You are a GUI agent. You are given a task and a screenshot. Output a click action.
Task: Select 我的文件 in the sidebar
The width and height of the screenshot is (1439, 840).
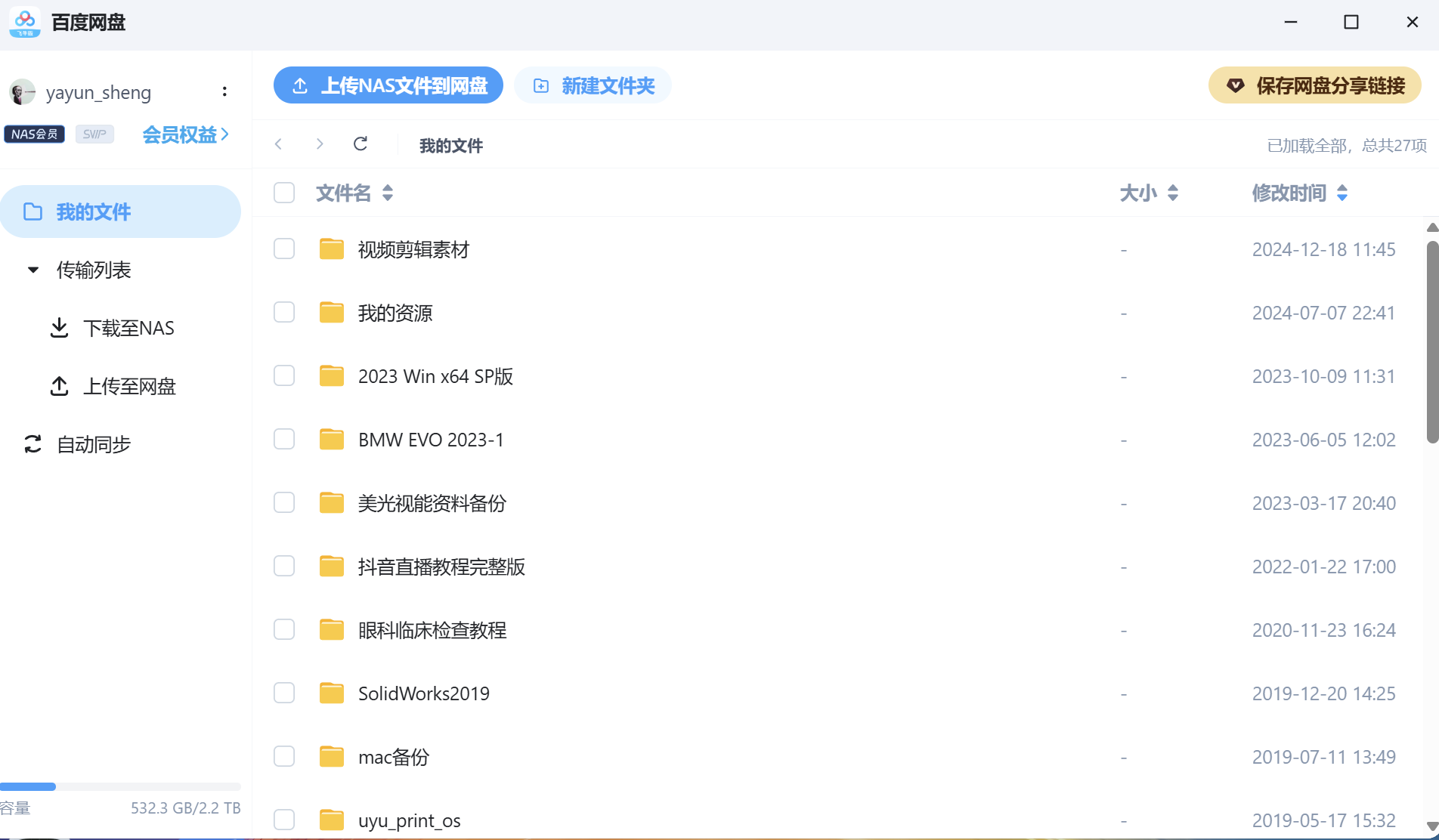coord(121,212)
